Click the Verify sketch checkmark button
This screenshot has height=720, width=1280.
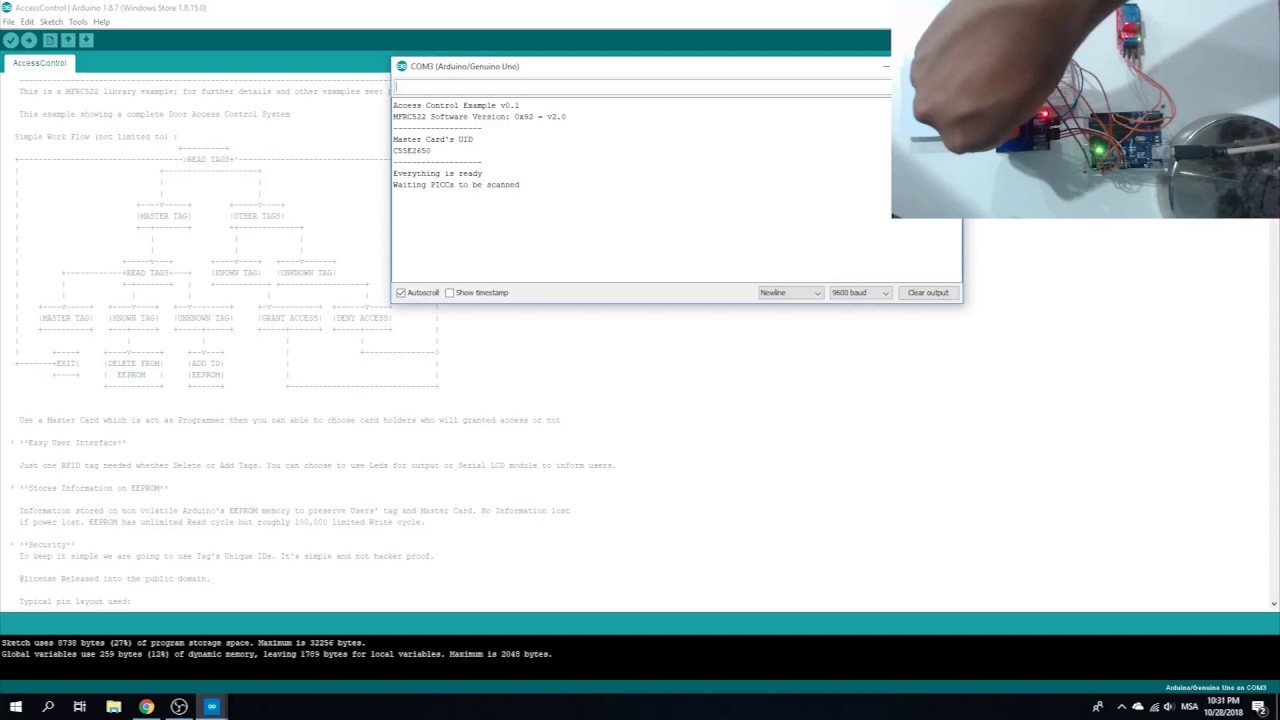[10, 40]
